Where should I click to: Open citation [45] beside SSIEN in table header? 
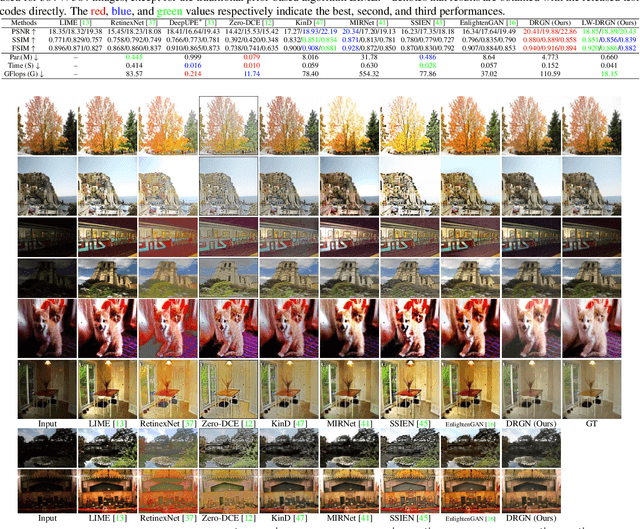coord(440,22)
